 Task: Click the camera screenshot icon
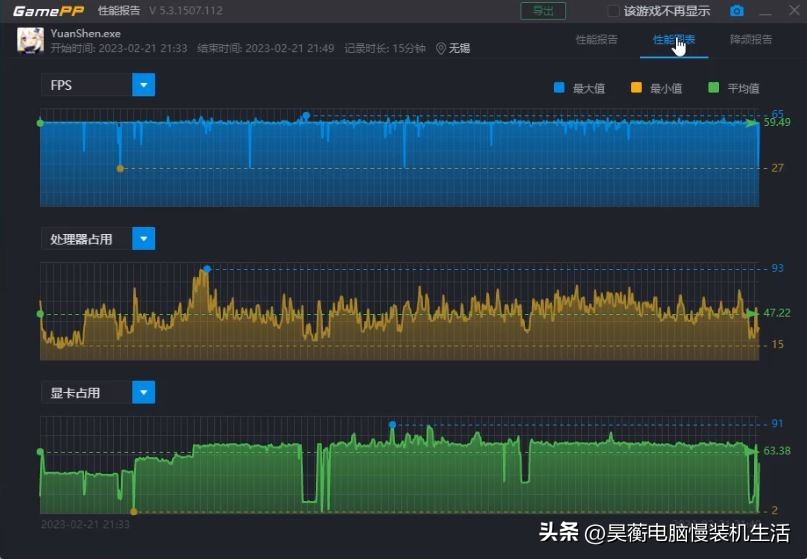pyautogui.click(x=736, y=11)
